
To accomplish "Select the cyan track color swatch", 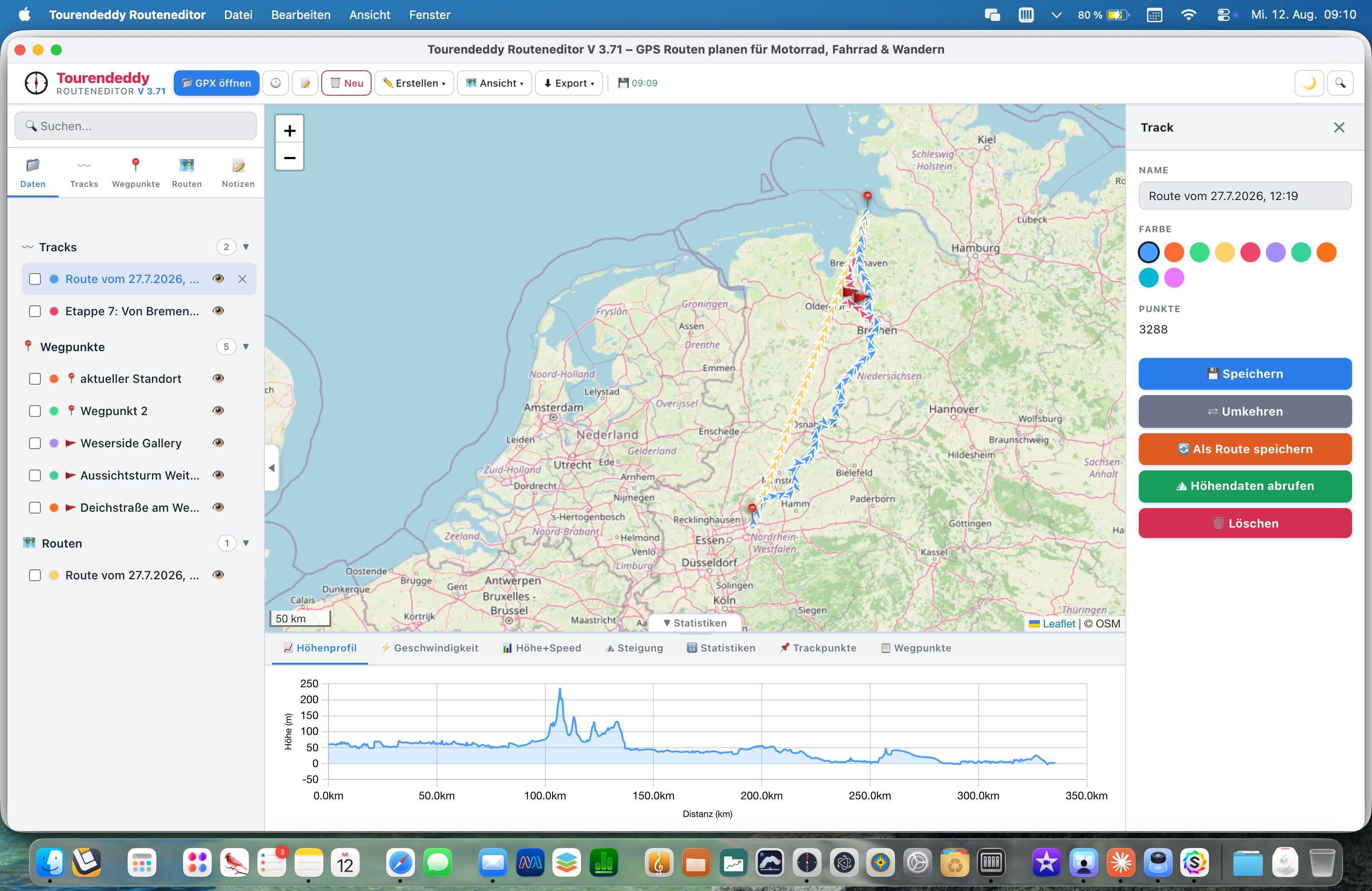I will point(1148,278).
